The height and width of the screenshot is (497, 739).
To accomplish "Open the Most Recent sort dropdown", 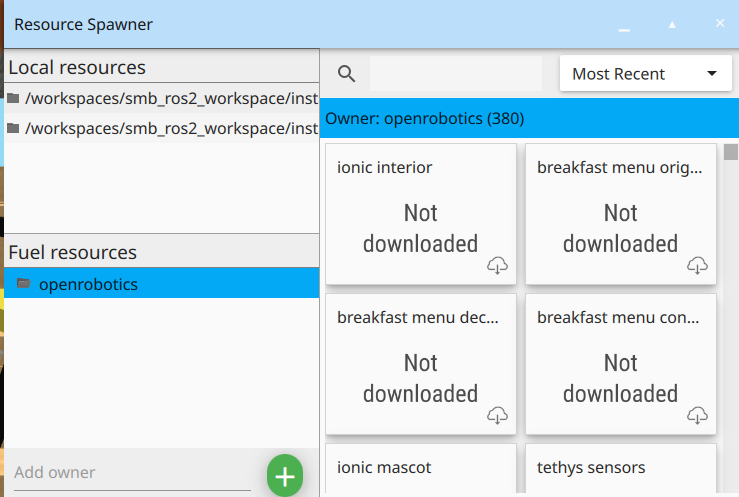I will 645,73.
